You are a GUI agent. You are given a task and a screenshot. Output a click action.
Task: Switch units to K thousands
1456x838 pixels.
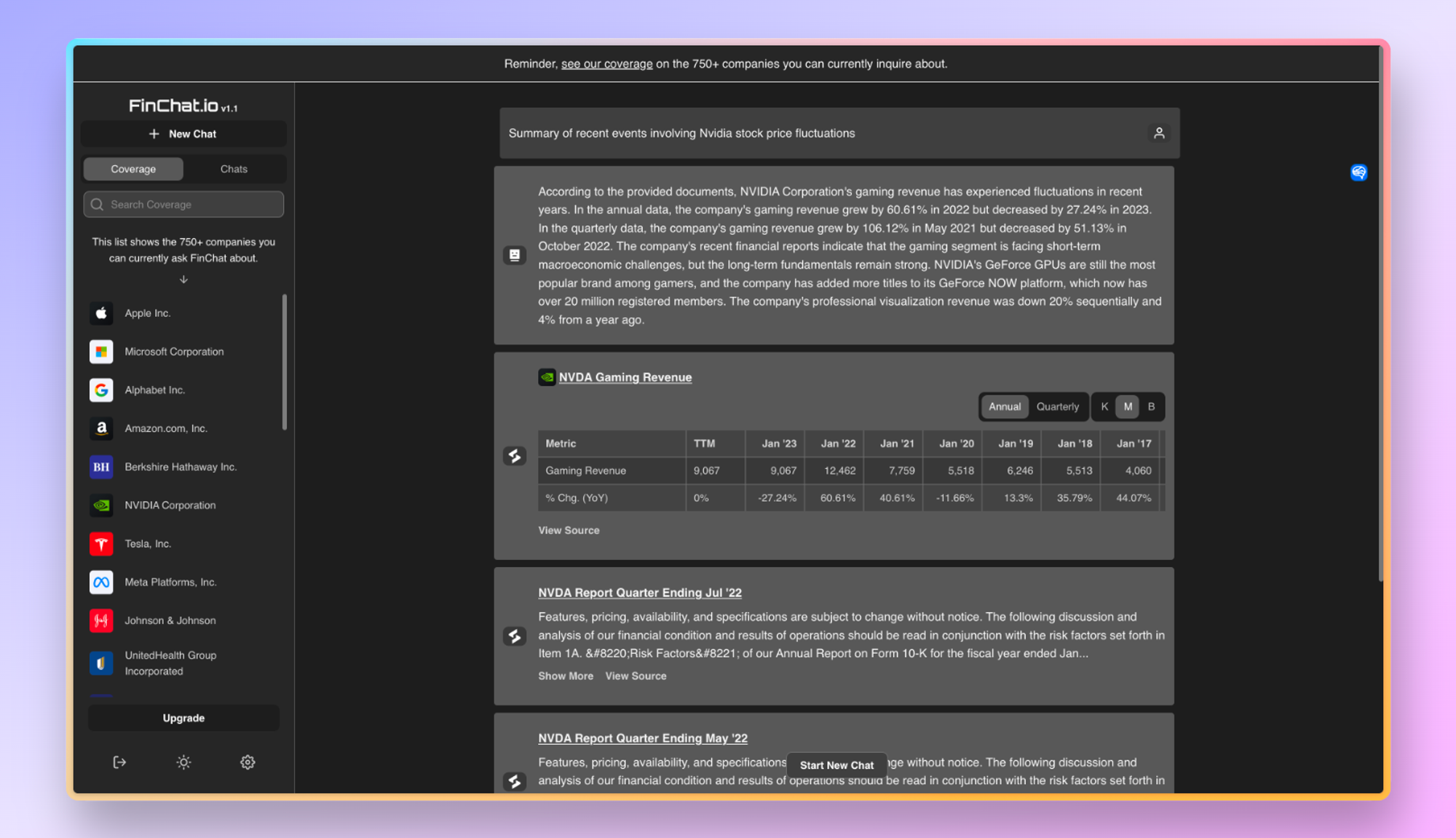pyautogui.click(x=1104, y=407)
